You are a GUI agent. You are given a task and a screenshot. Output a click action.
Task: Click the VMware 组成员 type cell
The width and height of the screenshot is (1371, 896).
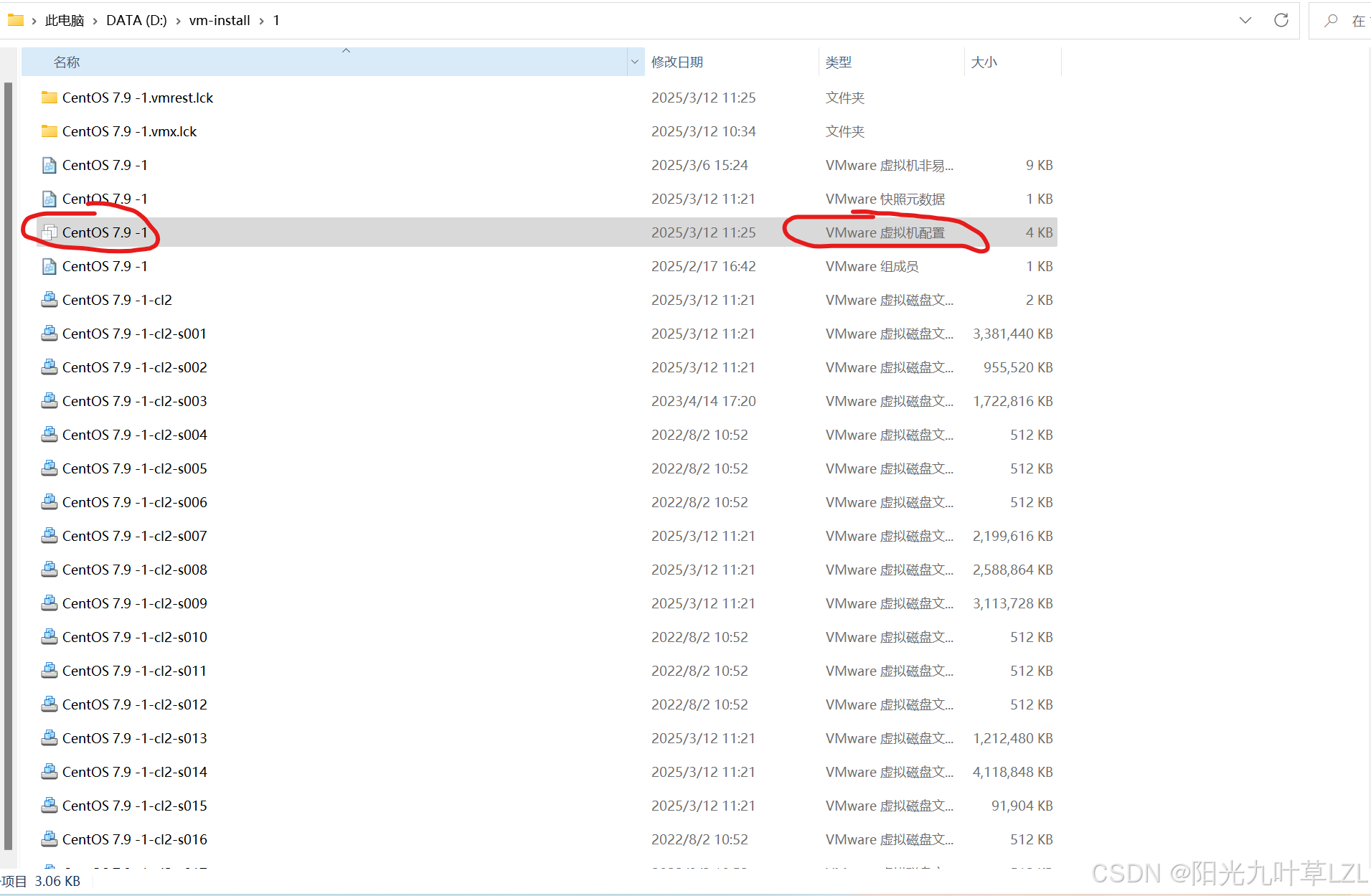click(x=872, y=266)
